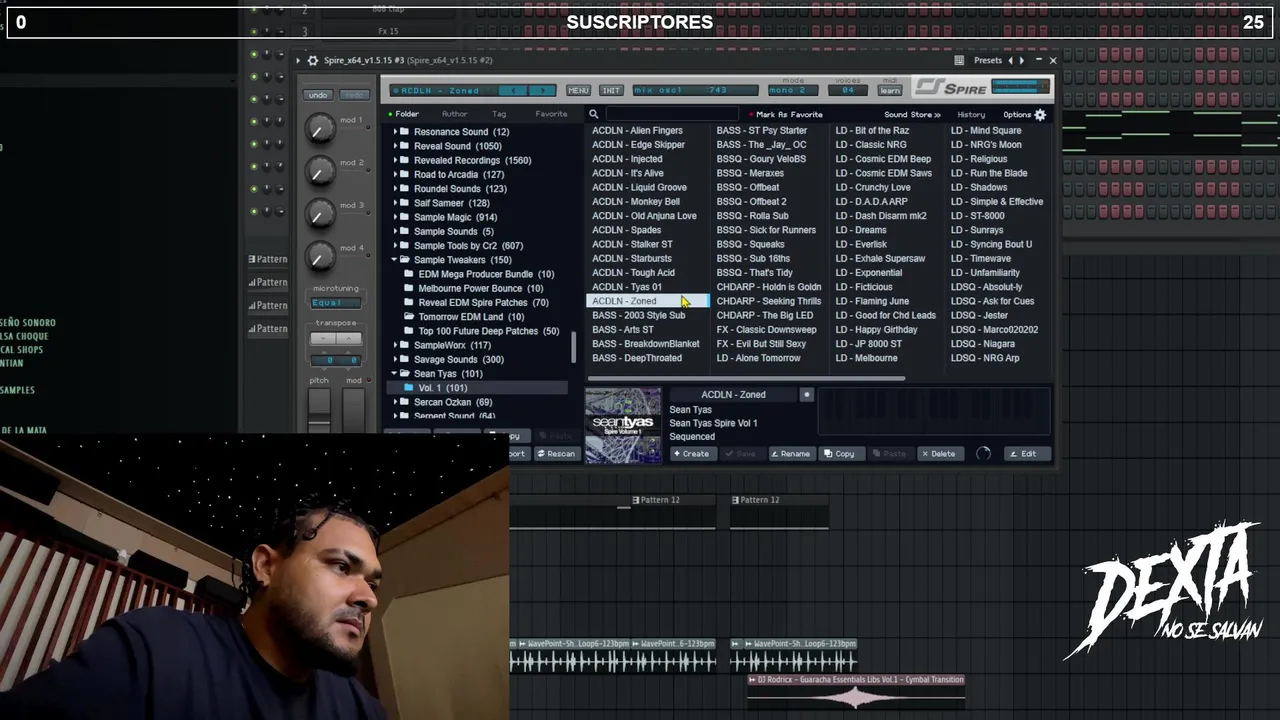
Task: Open the Spire plugin gear options in title bar
Action: [x=312, y=61]
